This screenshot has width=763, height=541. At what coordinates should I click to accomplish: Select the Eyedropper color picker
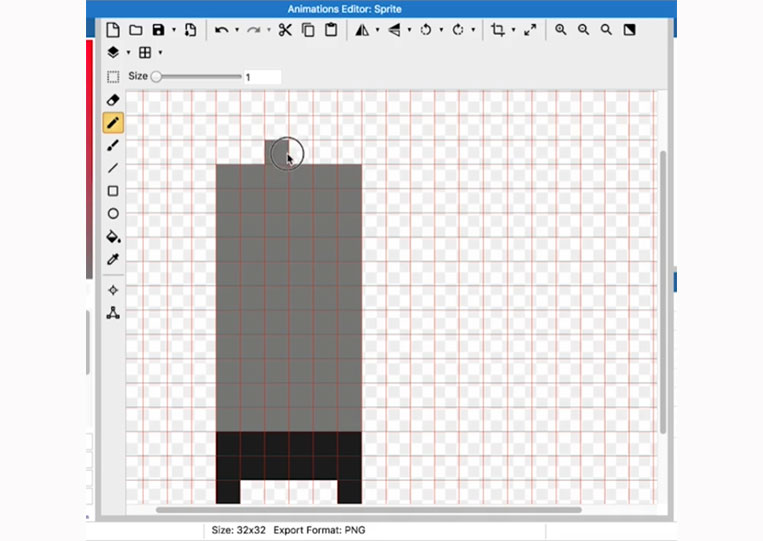pos(113,259)
